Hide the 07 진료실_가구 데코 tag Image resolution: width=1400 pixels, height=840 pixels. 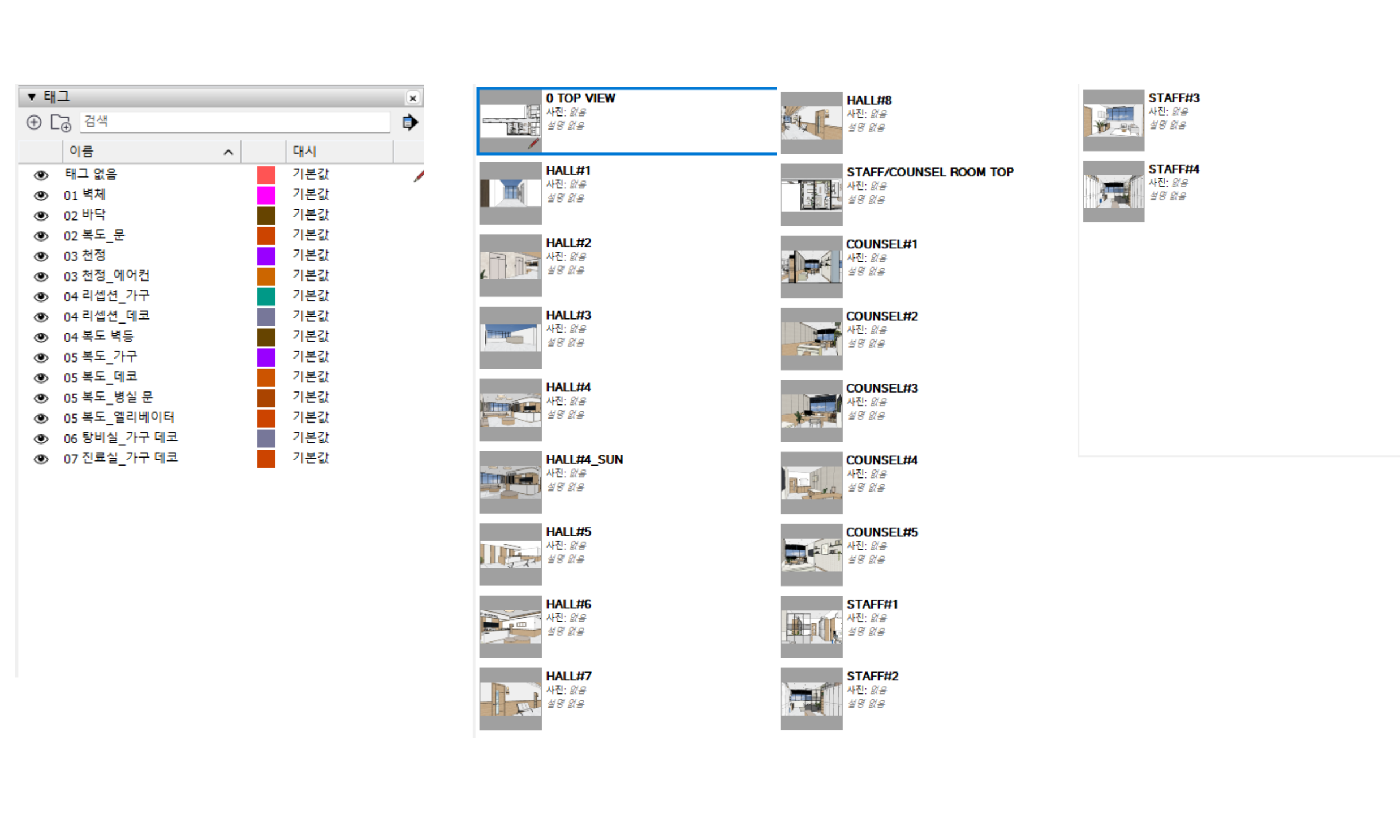(x=41, y=459)
